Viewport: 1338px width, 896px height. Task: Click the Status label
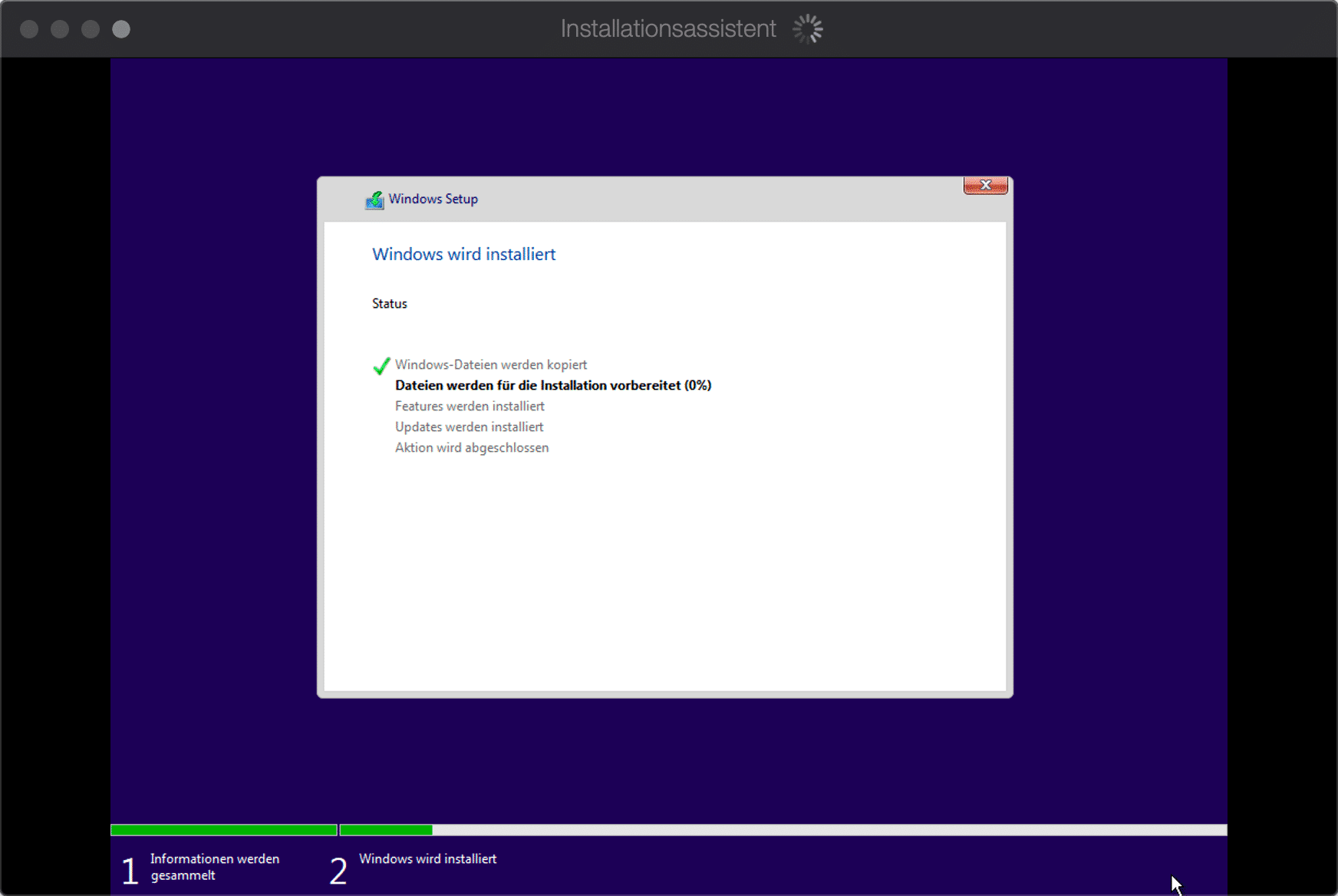[390, 304]
